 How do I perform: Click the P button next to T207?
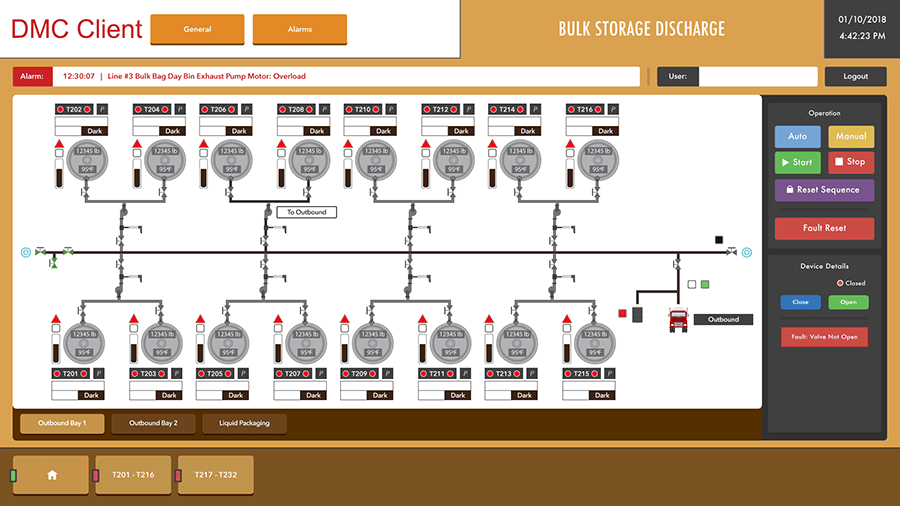click(321, 373)
